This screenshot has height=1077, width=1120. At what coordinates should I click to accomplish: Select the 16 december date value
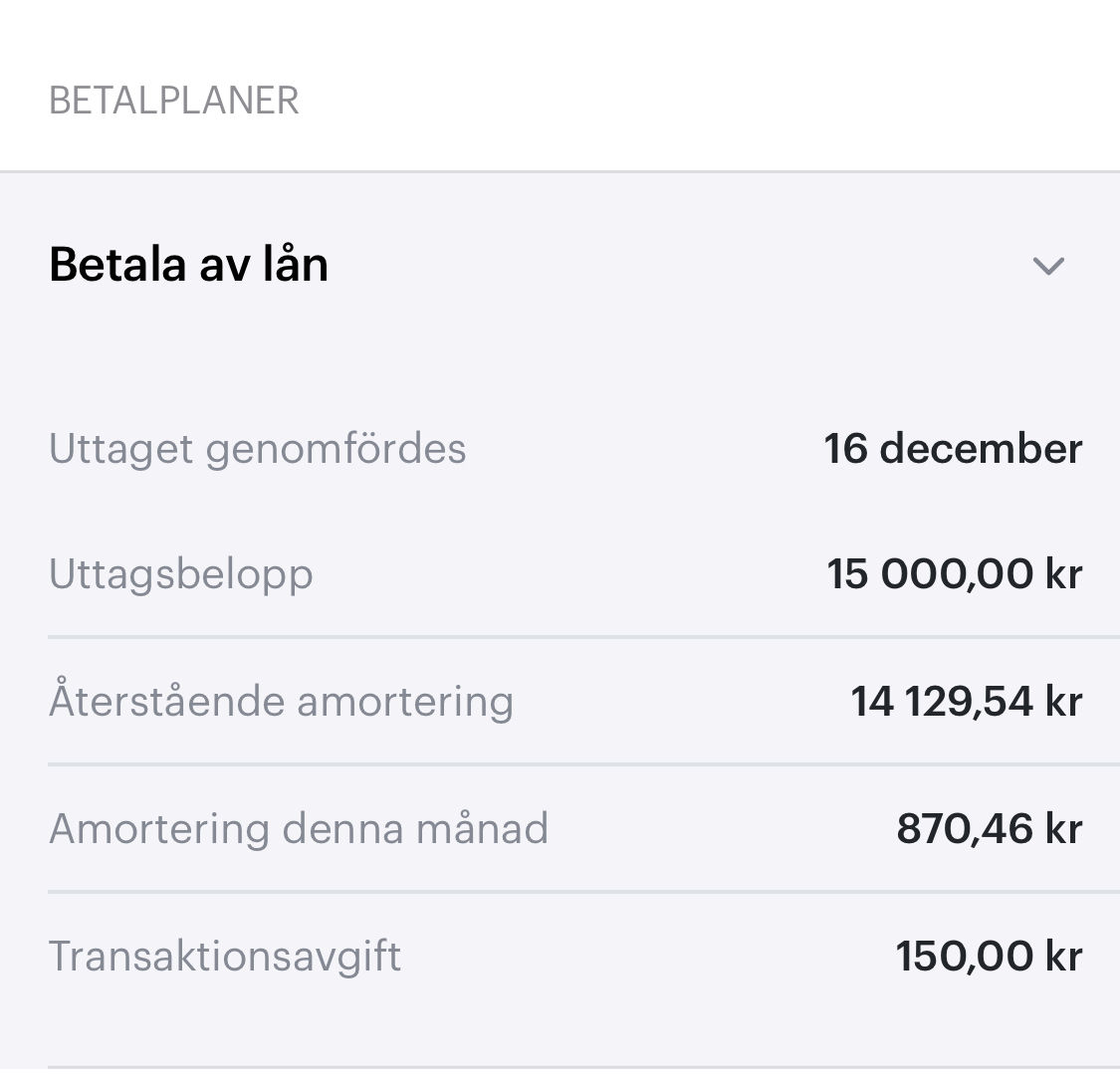point(953,448)
